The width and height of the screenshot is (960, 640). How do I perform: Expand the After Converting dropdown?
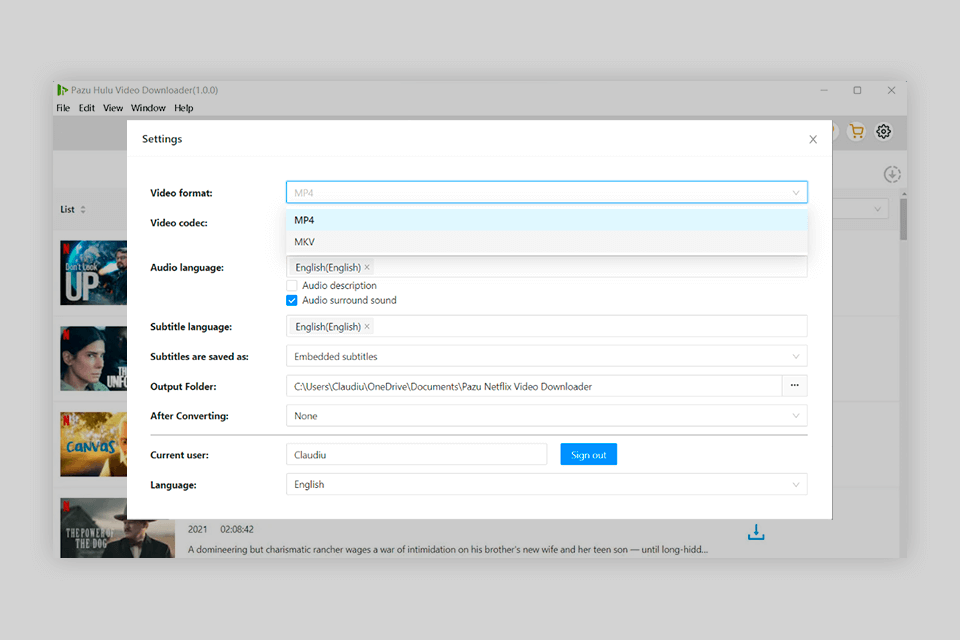click(547, 416)
